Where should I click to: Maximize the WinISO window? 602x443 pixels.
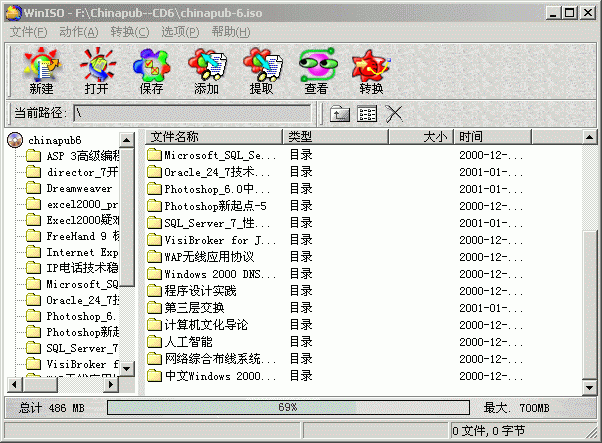(x=570, y=13)
